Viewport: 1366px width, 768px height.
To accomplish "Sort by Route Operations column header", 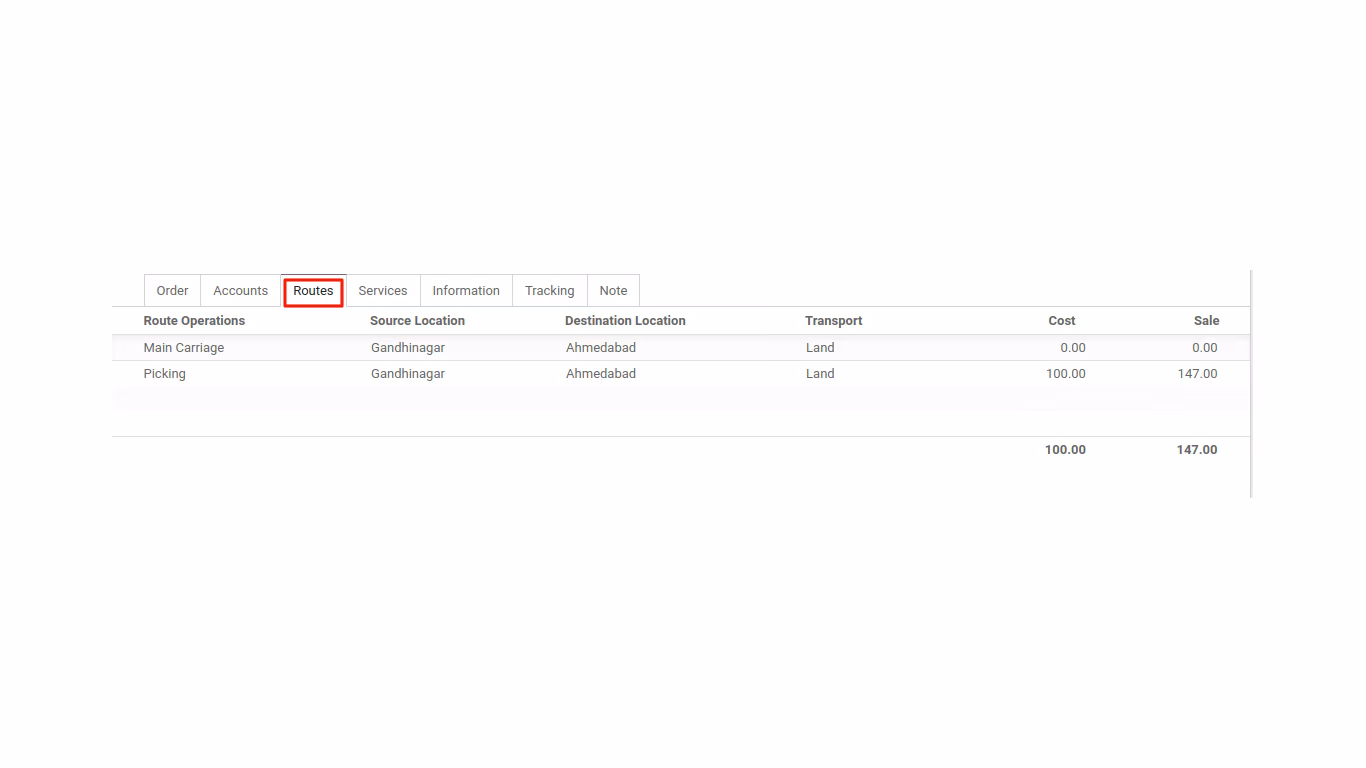I will [194, 321].
